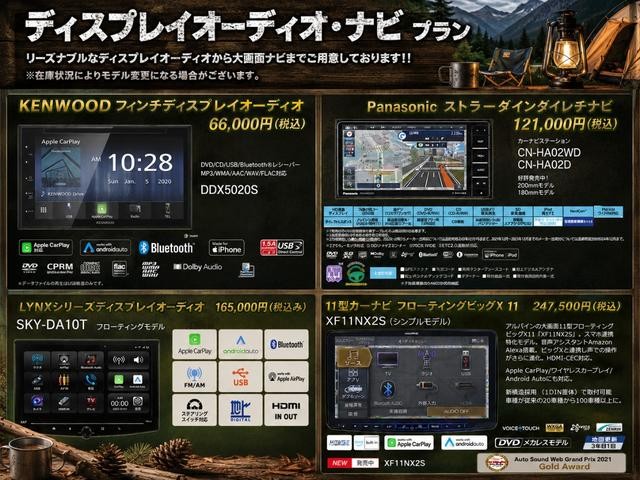Click the CPRM logo
Viewport: 640px width, 480px height.
(x=60, y=268)
